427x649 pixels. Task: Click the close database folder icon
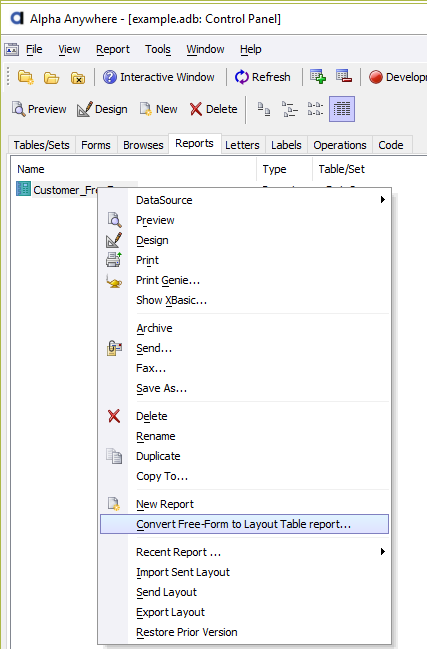point(78,77)
